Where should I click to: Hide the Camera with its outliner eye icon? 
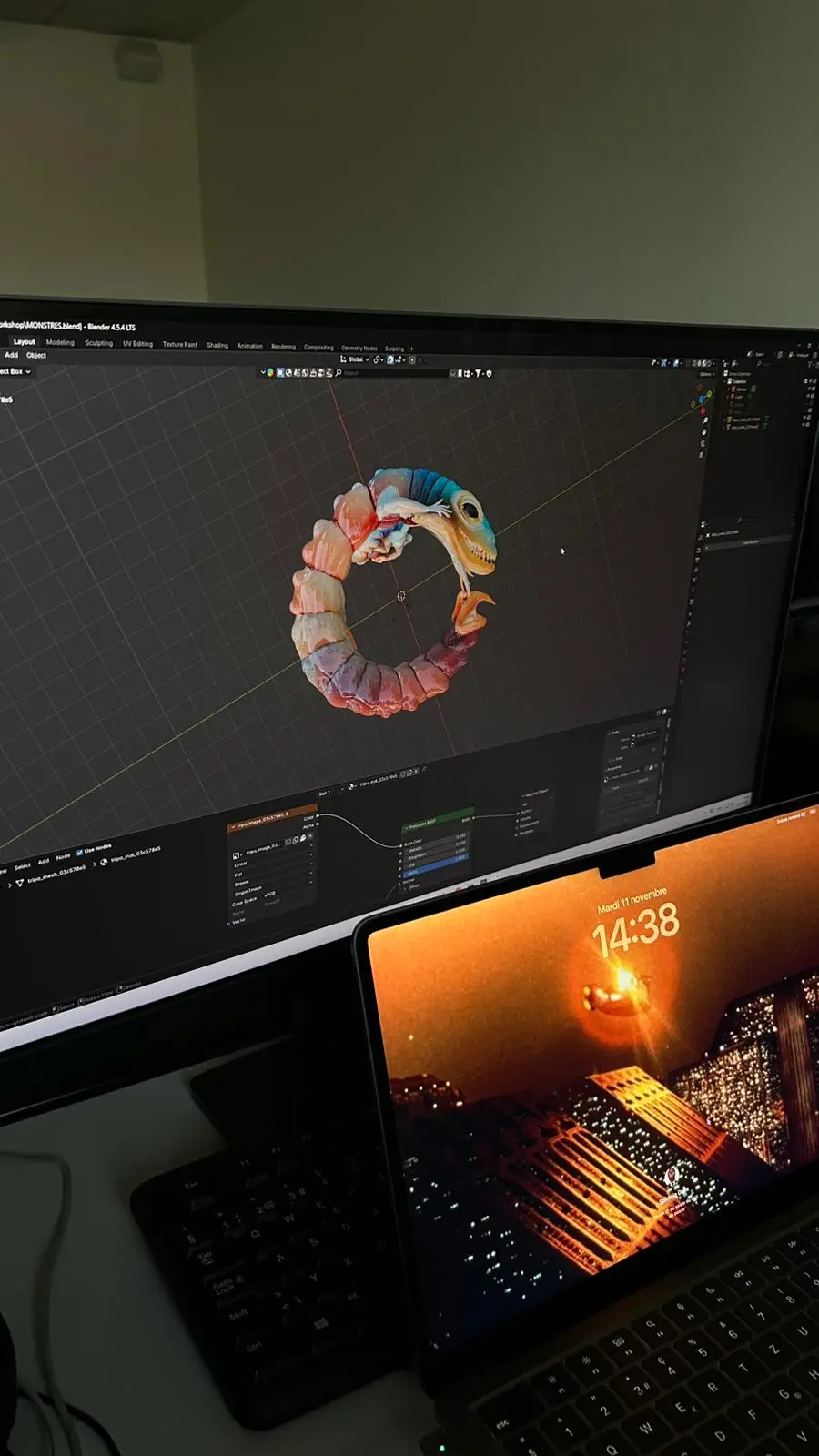tap(809, 389)
